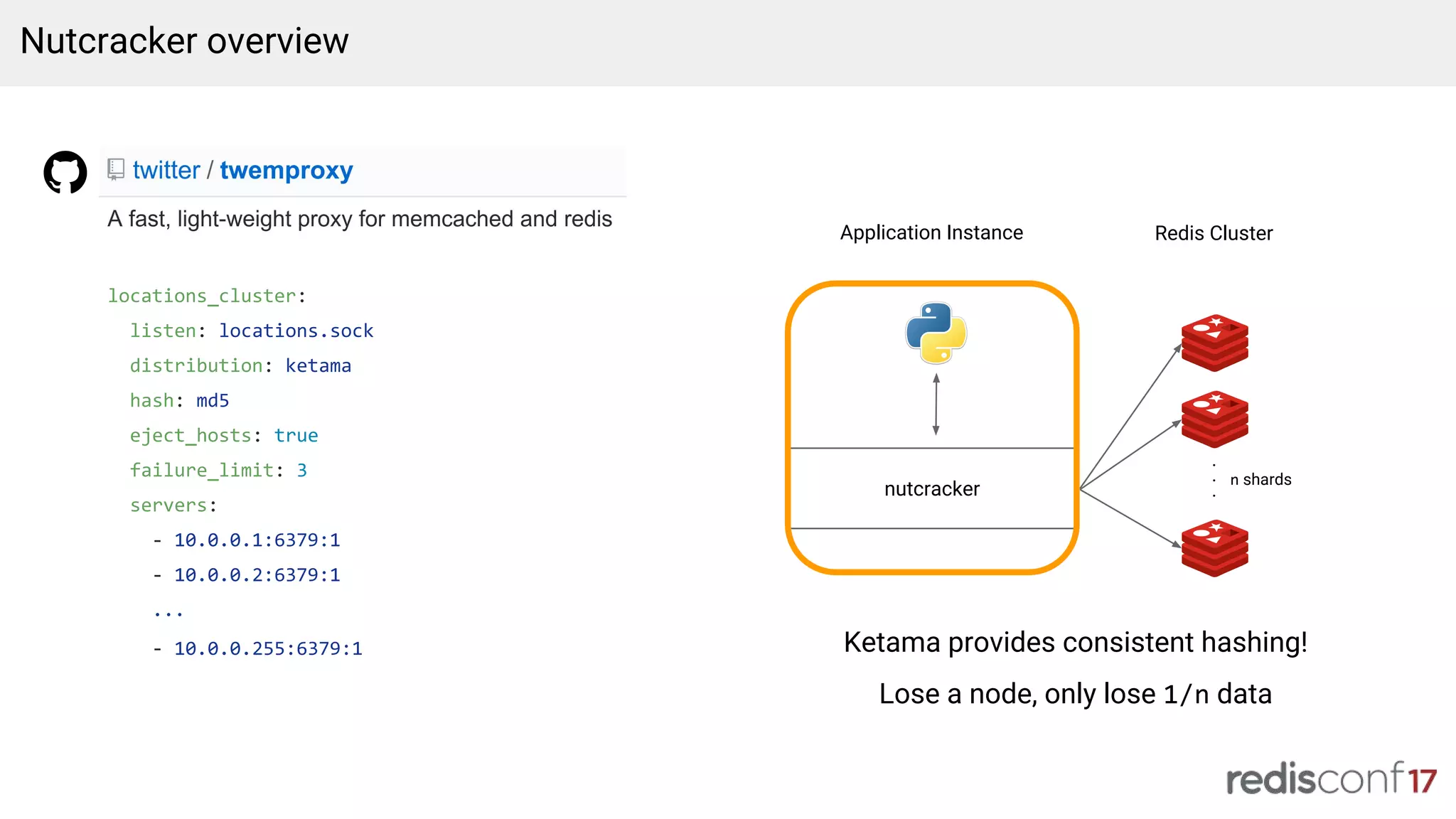Image resolution: width=1456 pixels, height=819 pixels.
Task: Click the Python logo icon
Action: [x=936, y=333]
